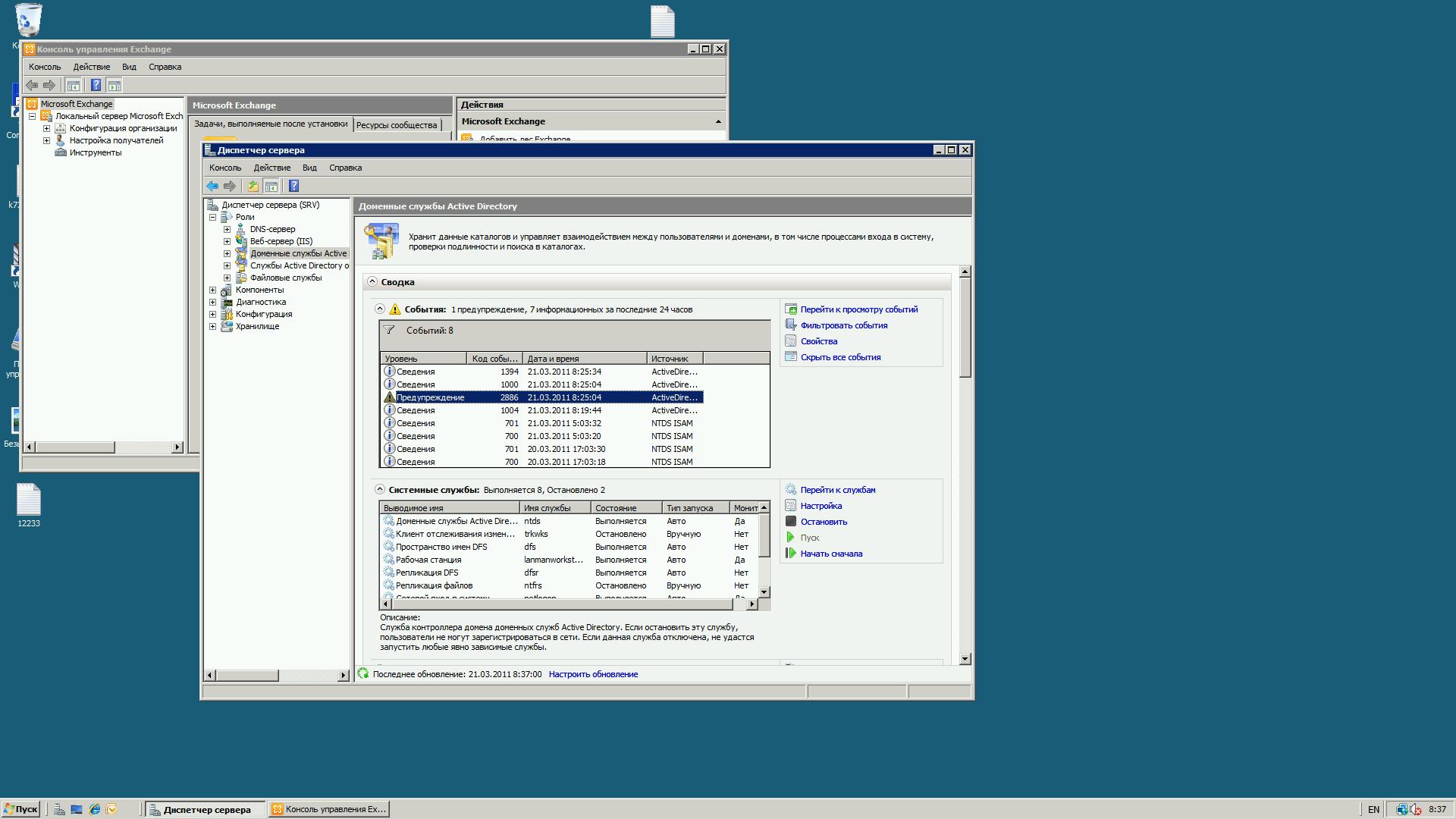Click network tray icon in system tray

click(x=1402, y=809)
